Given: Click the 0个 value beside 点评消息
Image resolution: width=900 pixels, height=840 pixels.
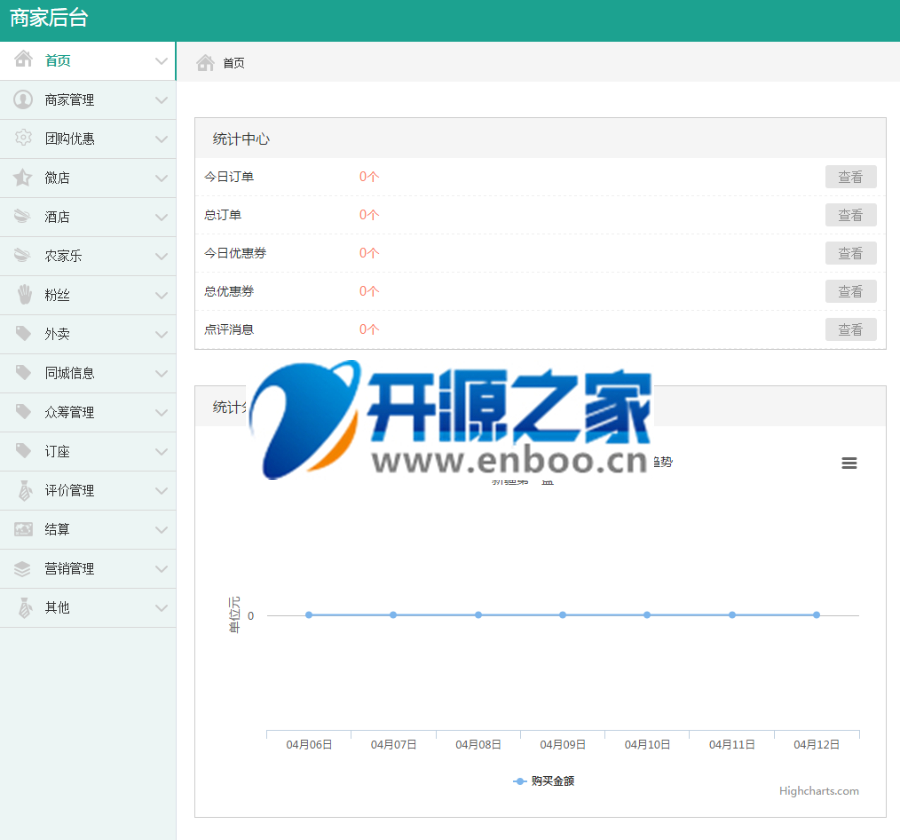Looking at the screenshot, I should (369, 330).
